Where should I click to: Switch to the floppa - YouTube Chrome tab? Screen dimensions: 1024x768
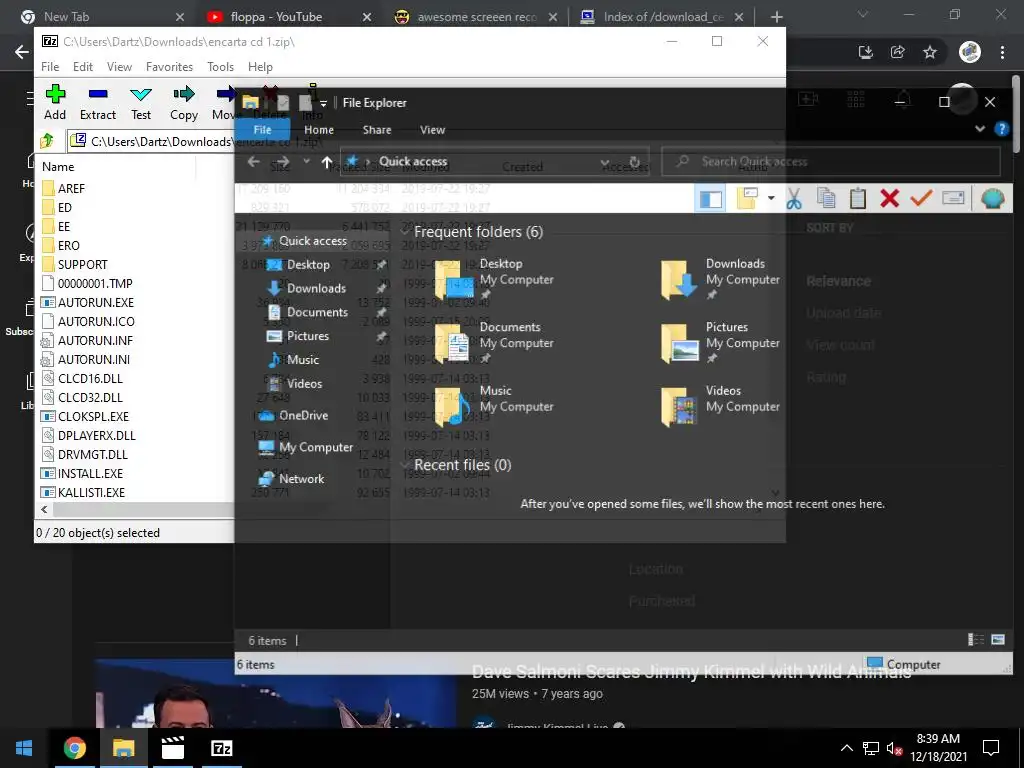pyautogui.click(x=285, y=17)
